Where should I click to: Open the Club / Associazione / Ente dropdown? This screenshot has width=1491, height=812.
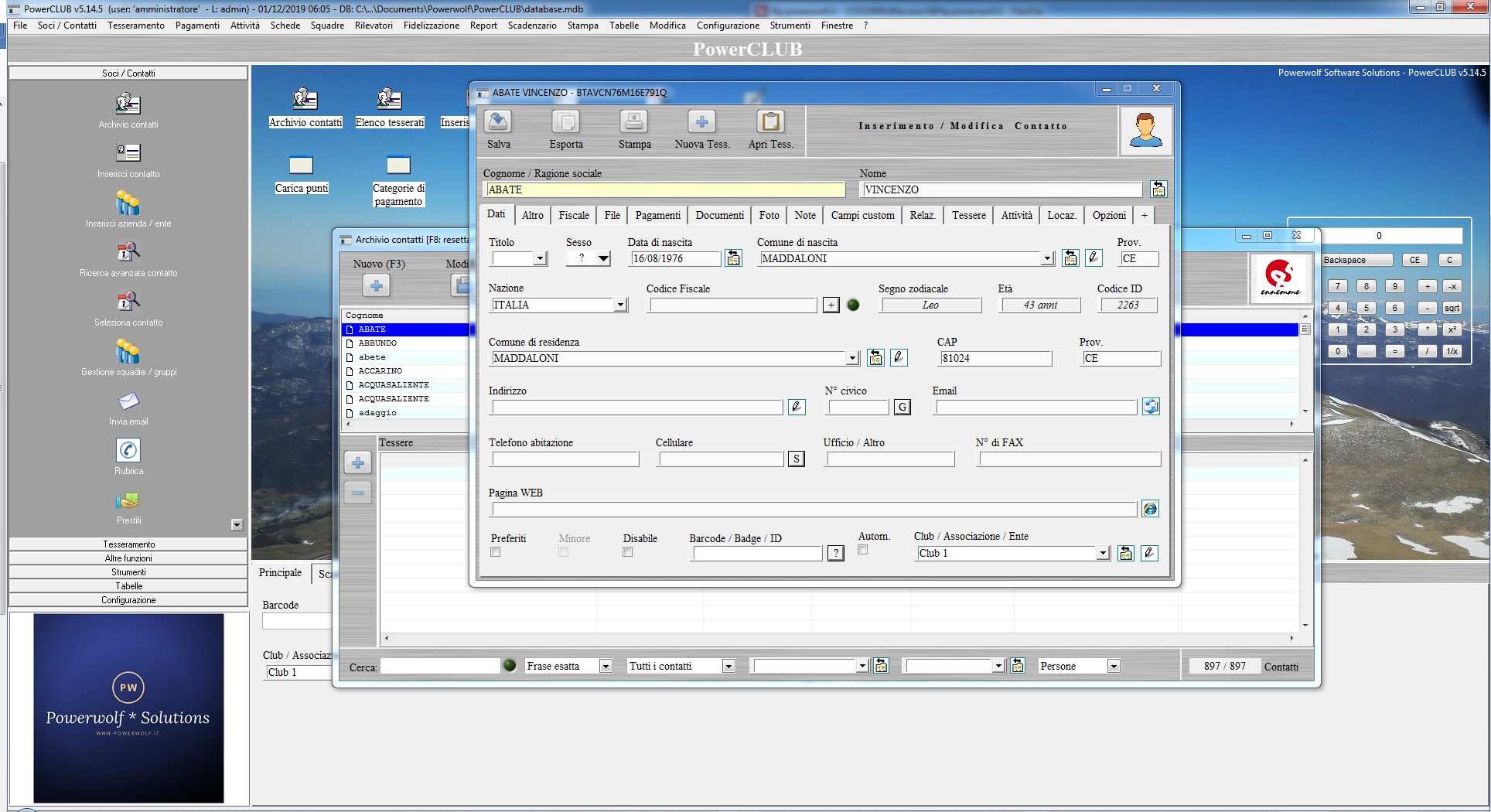pos(1104,554)
